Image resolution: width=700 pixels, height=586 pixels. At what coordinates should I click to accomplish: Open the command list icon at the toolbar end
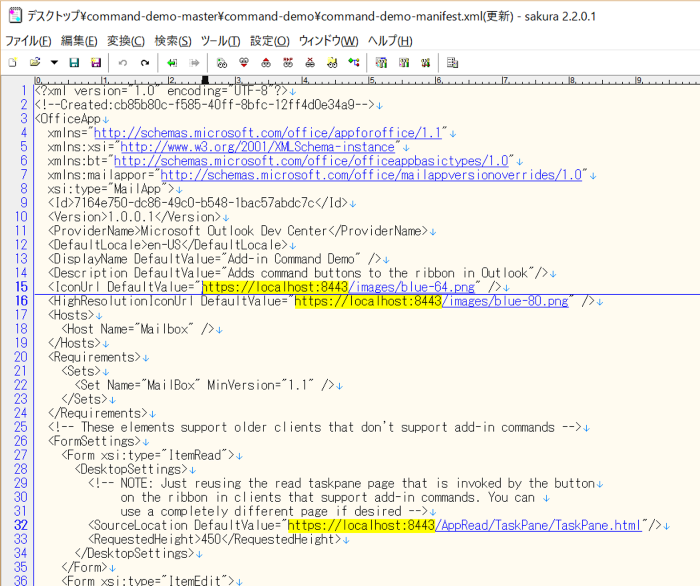click(x=452, y=63)
